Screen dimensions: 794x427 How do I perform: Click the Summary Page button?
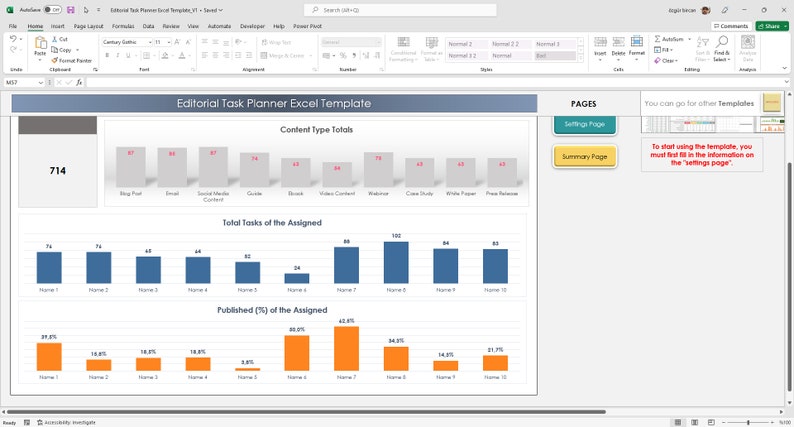pyautogui.click(x=585, y=157)
